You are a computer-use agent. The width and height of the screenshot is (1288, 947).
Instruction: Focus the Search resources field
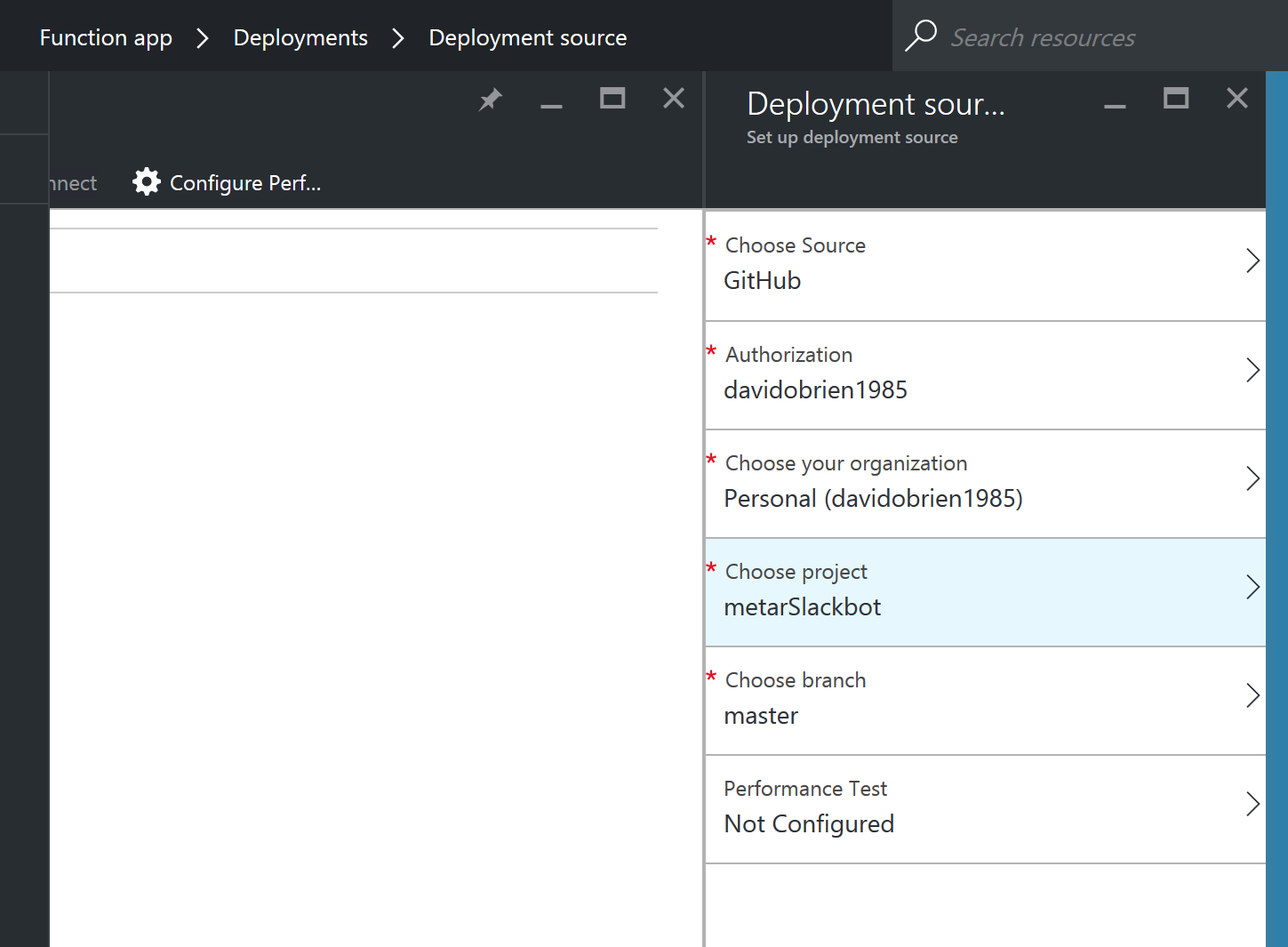pos(1090,36)
